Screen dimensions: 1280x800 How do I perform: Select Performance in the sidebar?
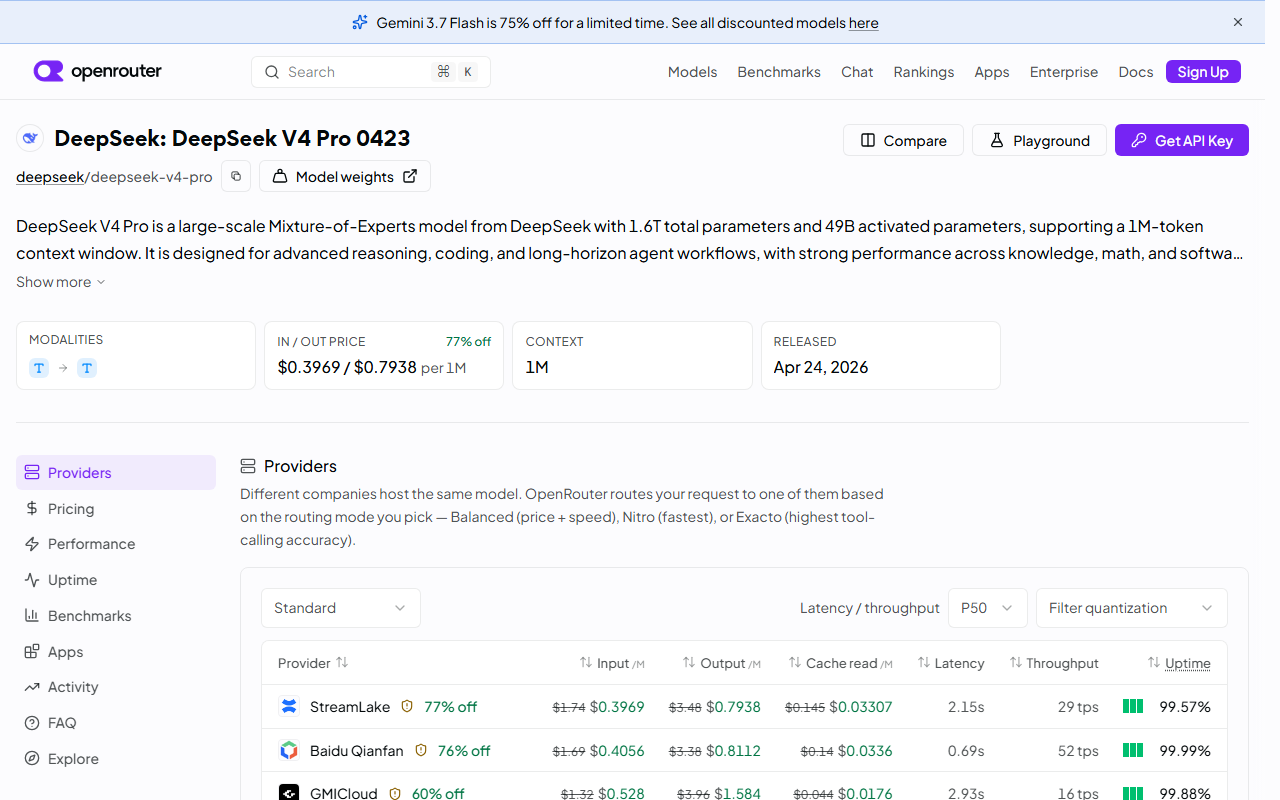[116, 544]
